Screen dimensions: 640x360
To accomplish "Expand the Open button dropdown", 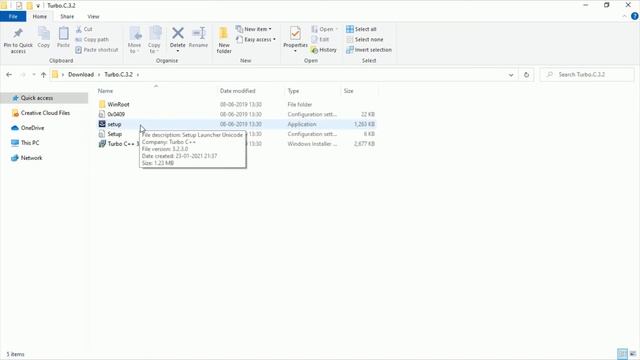I will pyautogui.click(x=337, y=29).
